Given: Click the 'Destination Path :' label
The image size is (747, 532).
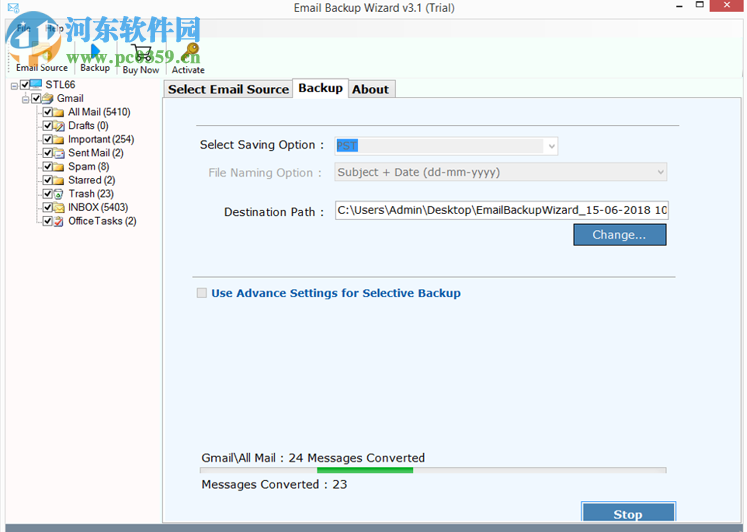Looking at the screenshot, I should (x=274, y=212).
